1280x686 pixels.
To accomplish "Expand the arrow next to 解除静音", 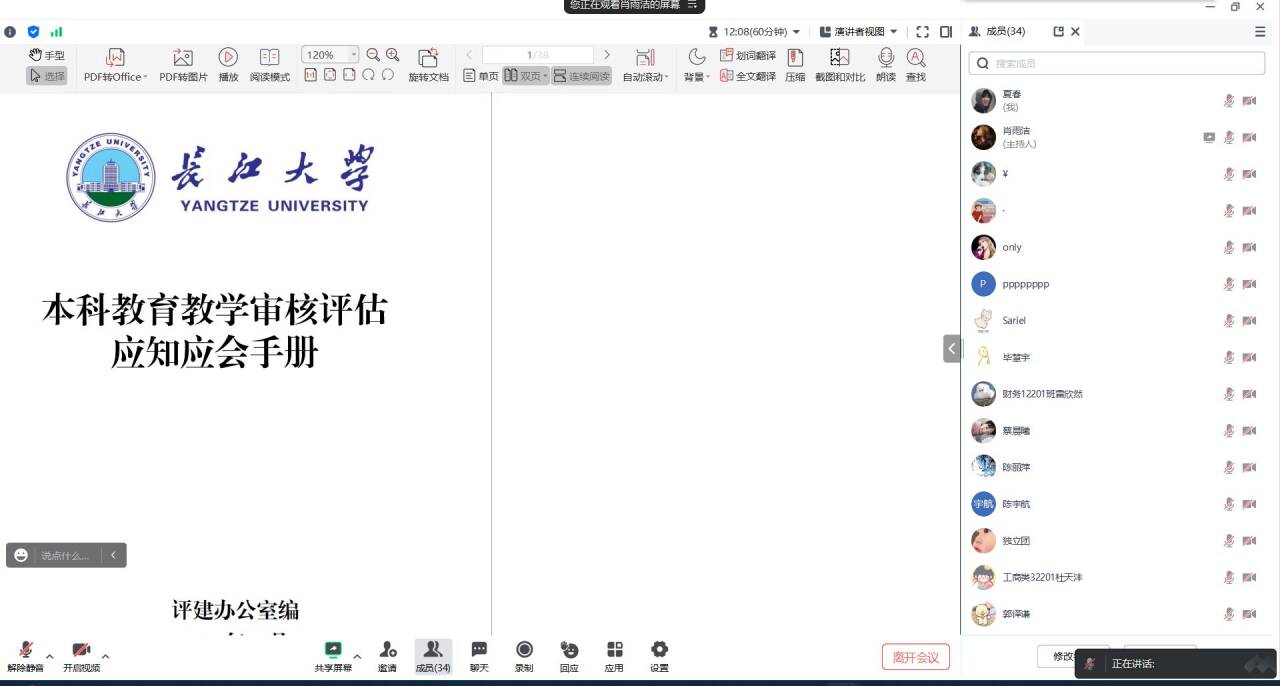I will tap(50, 657).
